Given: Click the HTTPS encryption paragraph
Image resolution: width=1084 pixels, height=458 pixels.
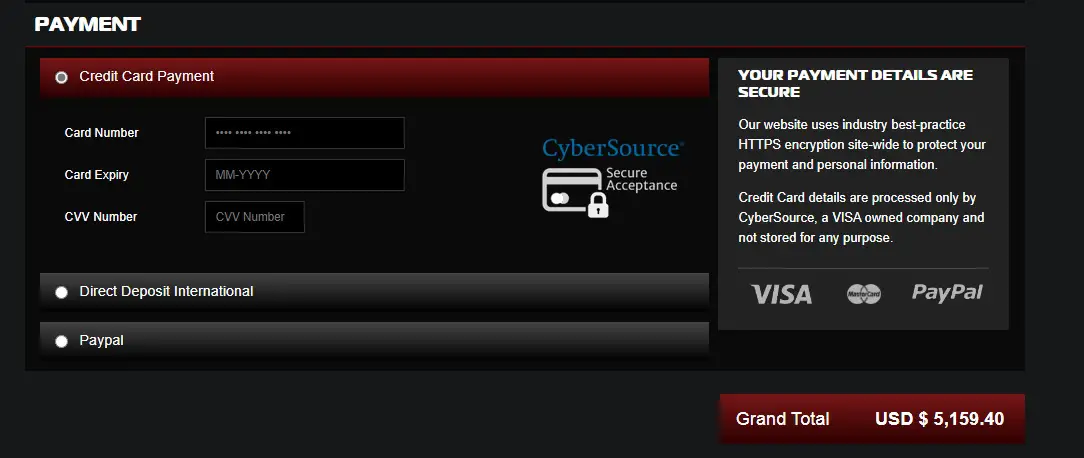Looking at the screenshot, I should tap(862, 145).
